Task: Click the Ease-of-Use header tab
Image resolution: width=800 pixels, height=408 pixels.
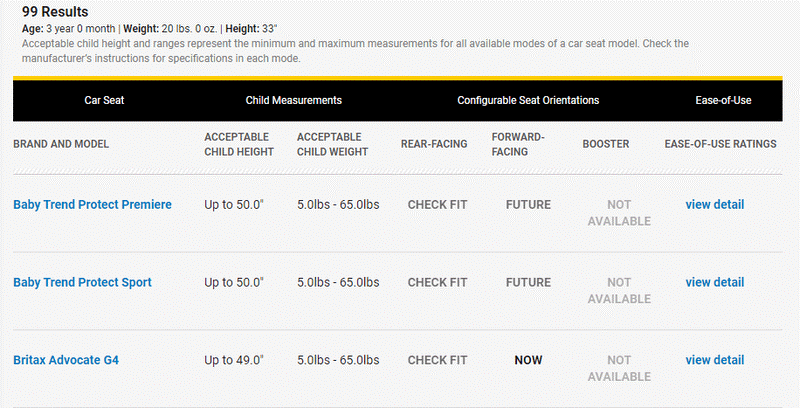Action: tap(723, 100)
